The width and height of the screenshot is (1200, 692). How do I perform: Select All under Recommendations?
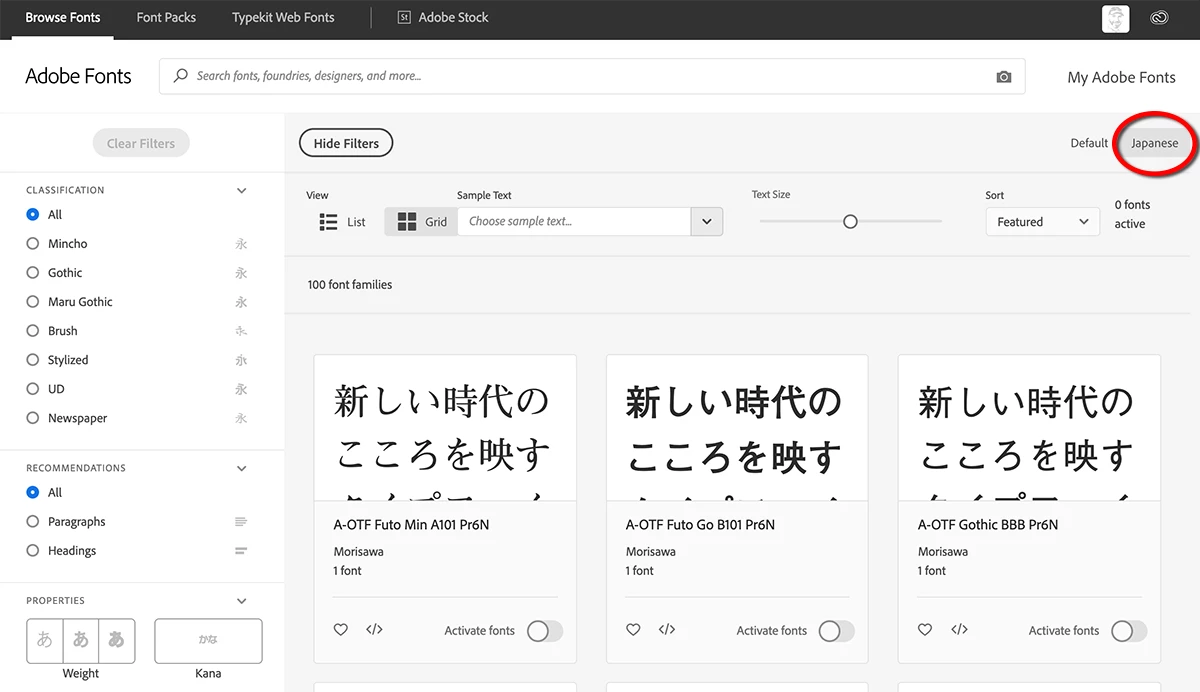coord(33,493)
